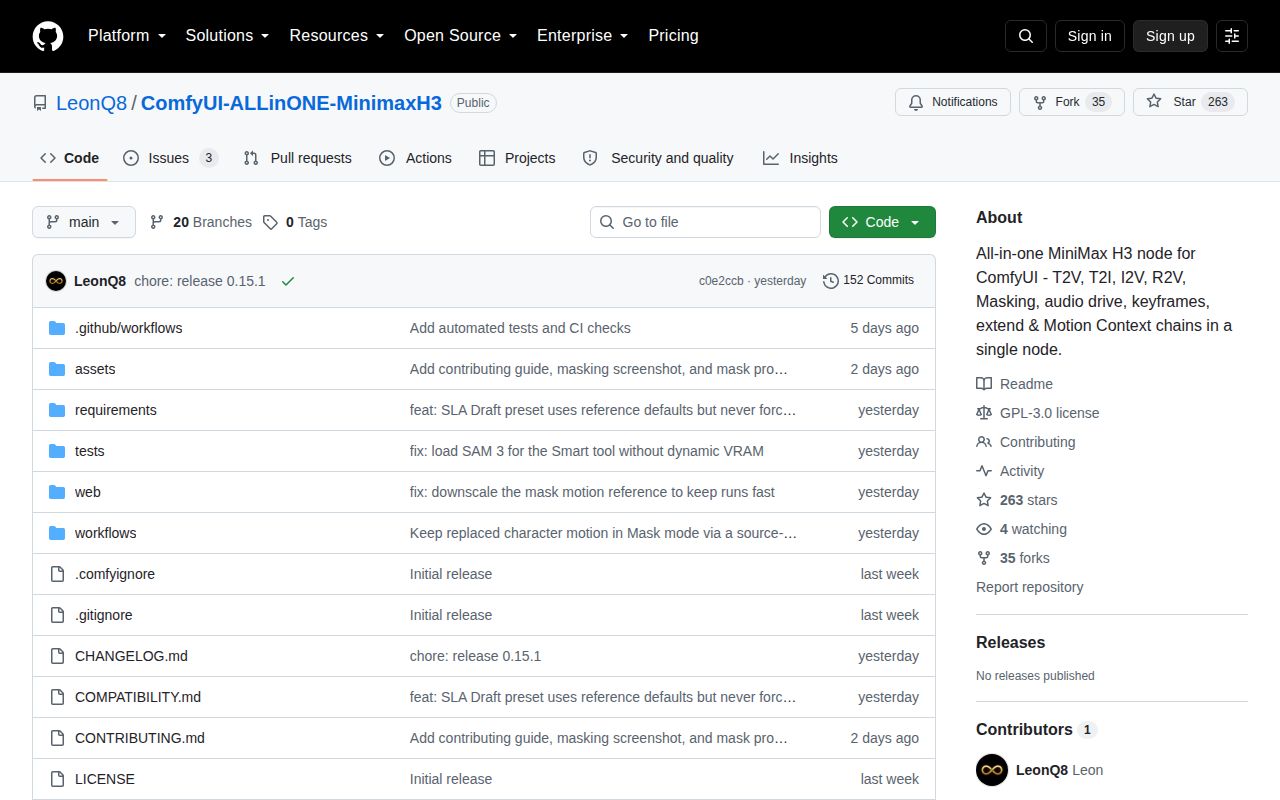Click the search magnifier icon
1280x800 pixels.
pyautogui.click(x=1026, y=36)
